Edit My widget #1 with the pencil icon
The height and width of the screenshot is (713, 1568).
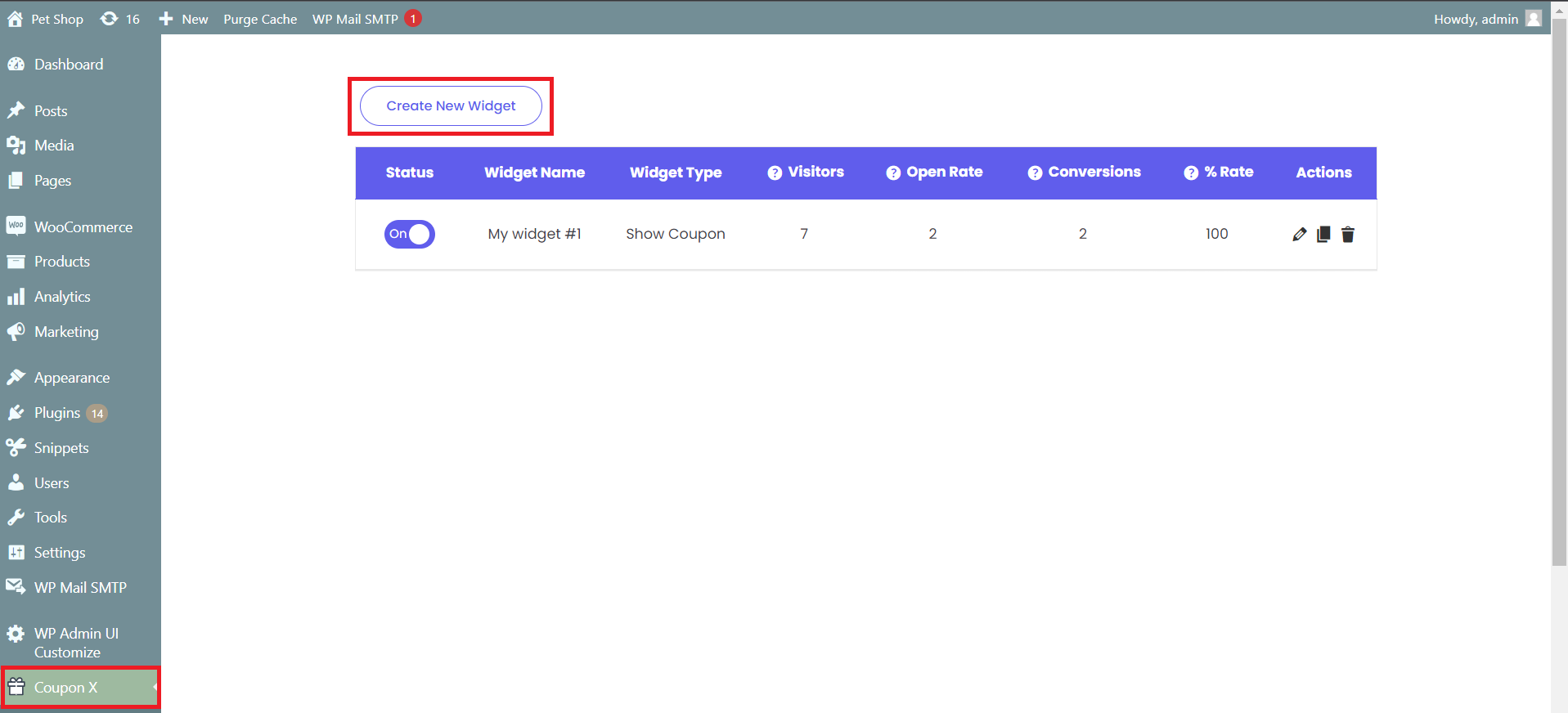[1299, 235]
